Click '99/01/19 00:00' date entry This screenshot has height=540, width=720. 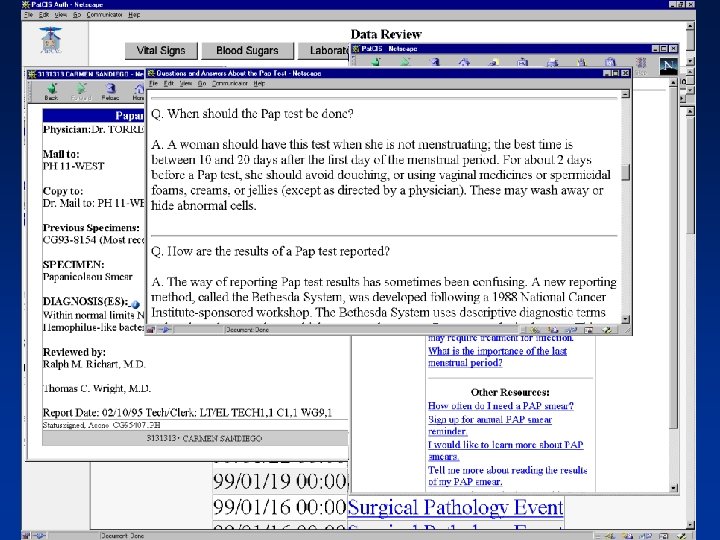(x=280, y=482)
